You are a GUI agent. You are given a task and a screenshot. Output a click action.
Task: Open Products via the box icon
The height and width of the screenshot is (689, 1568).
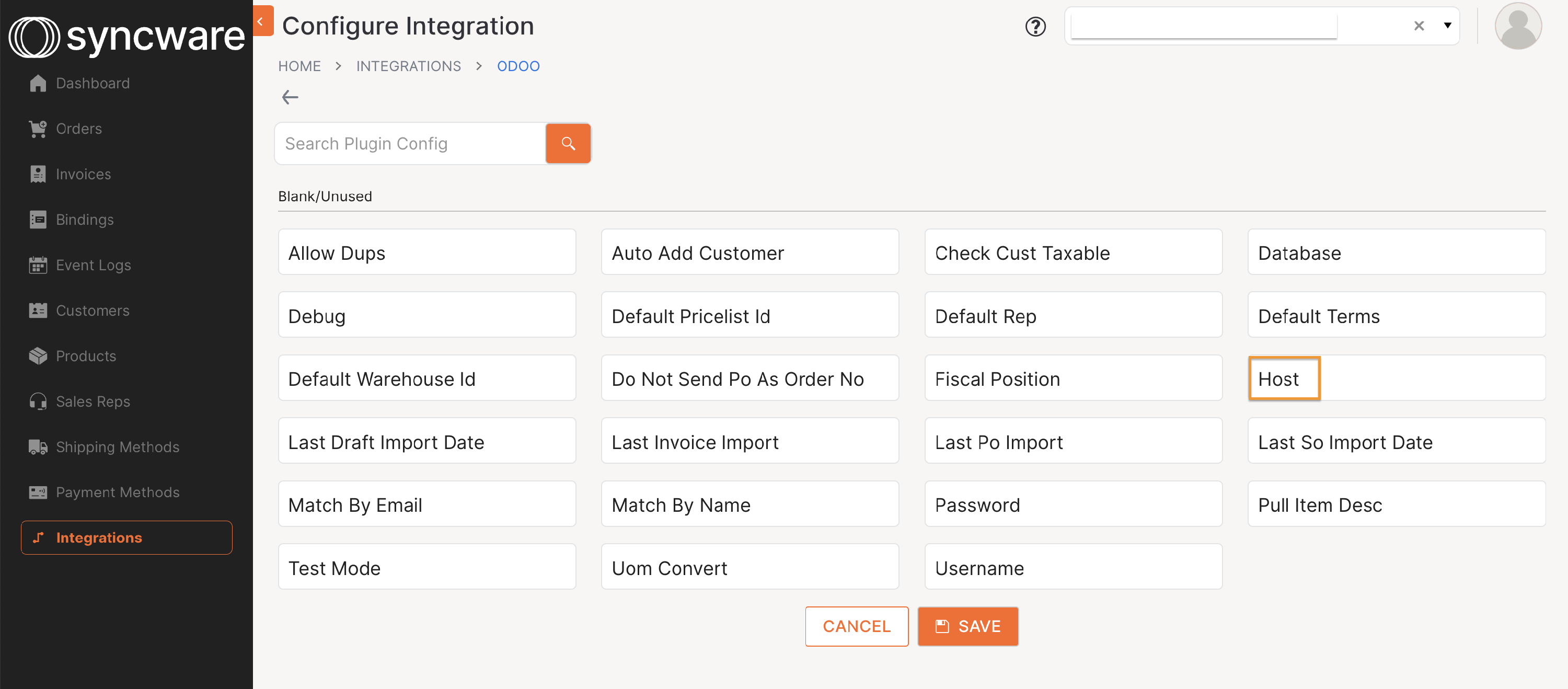point(38,355)
